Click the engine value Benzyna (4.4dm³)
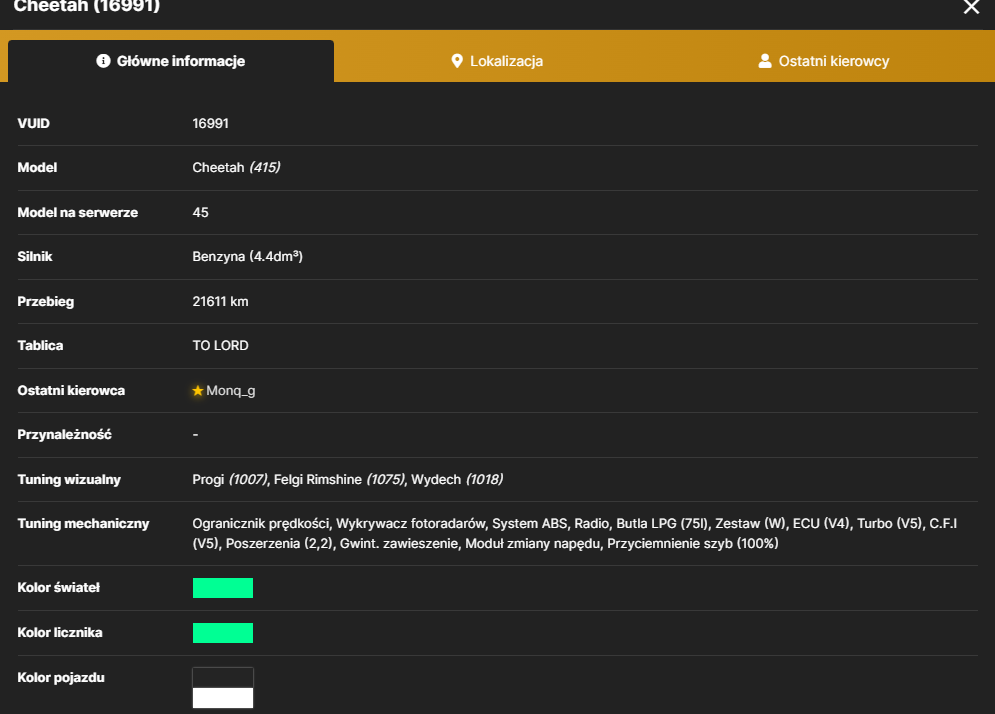 pyautogui.click(x=247, y=256)
